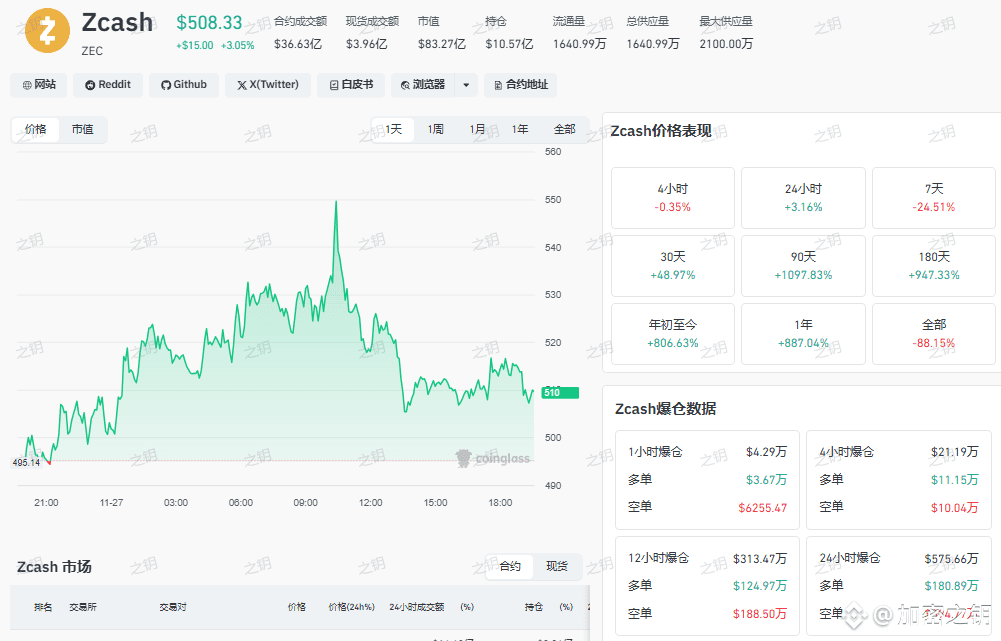1001x641 pixels.
Task: Select the 1月 chart range
Action: coord(478,129)
